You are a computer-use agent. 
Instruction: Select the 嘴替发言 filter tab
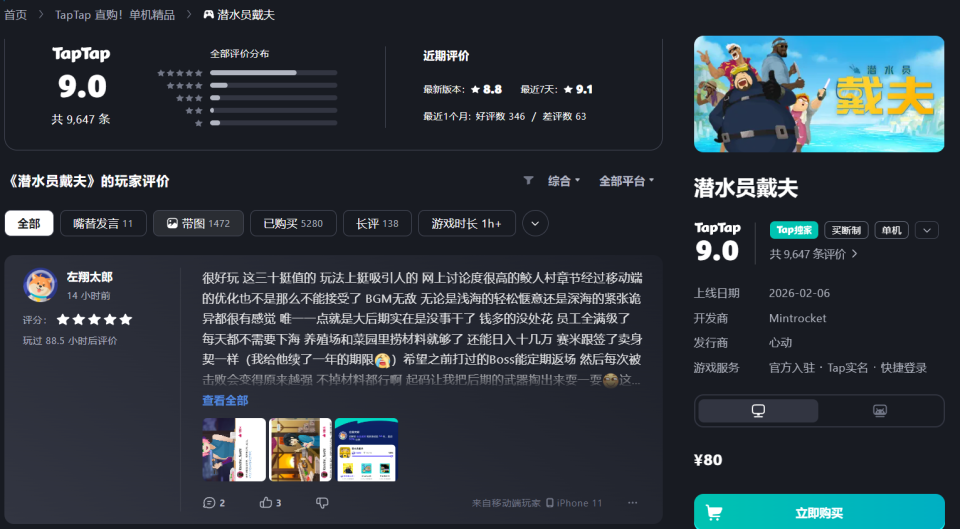point(103,223)
